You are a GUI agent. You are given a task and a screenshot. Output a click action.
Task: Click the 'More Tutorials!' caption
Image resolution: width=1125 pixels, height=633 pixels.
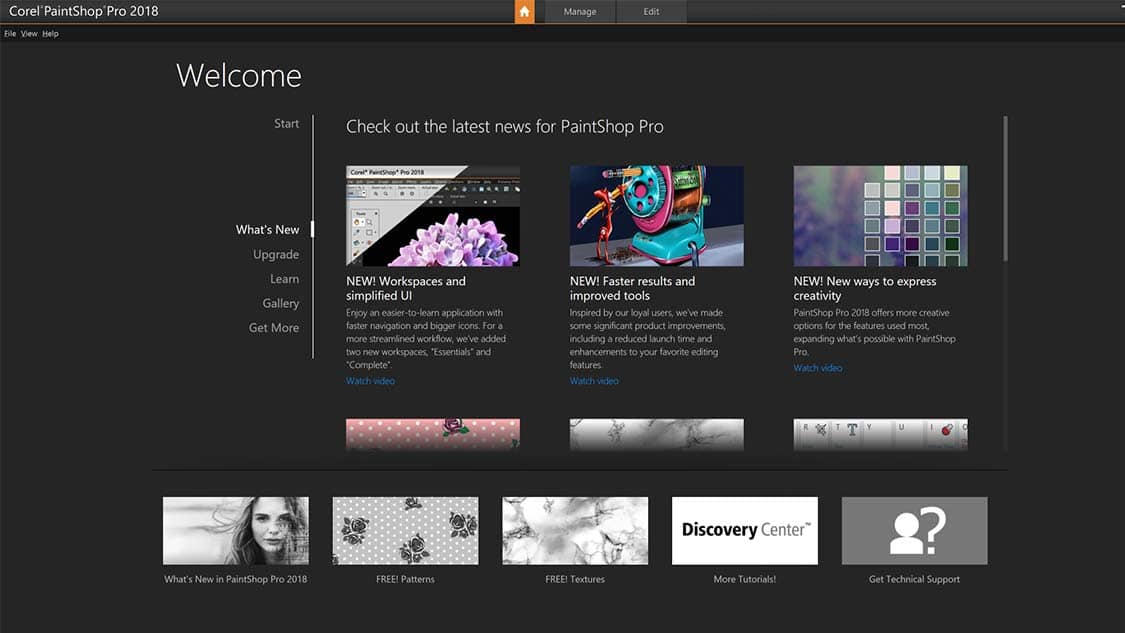[x=745, y=579]
